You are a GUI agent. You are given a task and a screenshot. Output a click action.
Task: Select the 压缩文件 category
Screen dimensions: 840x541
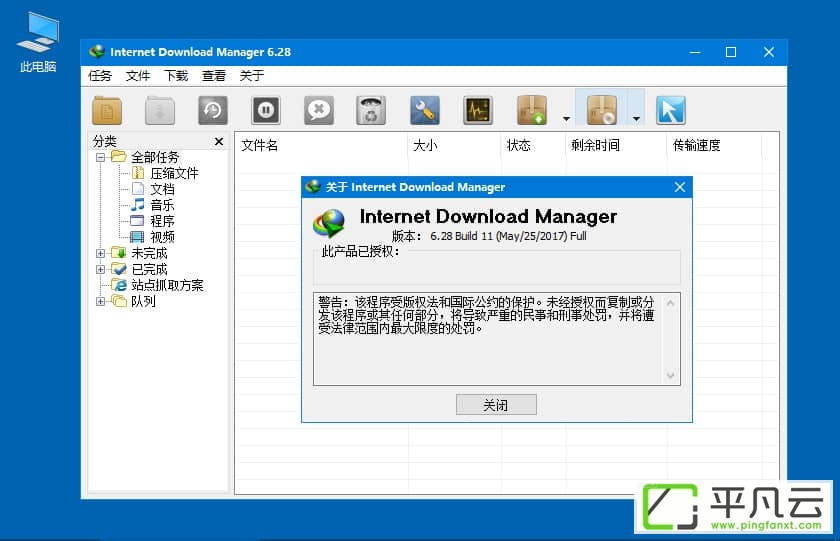tap(174, 174)
